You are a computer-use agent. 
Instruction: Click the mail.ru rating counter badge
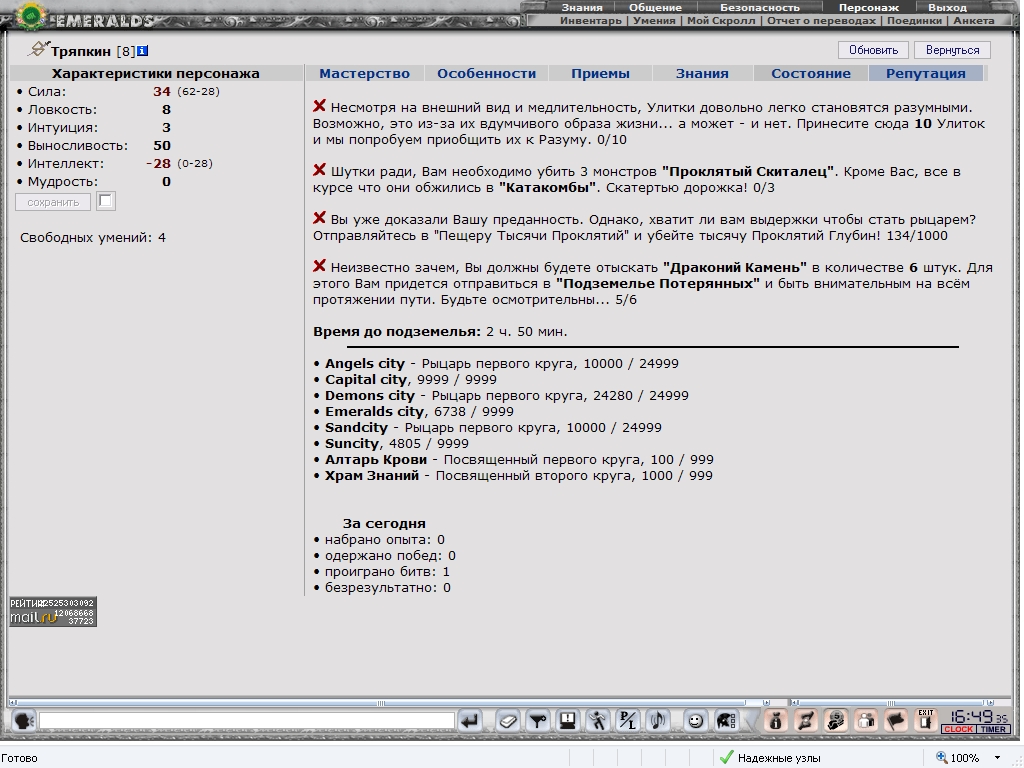[53, 611]
